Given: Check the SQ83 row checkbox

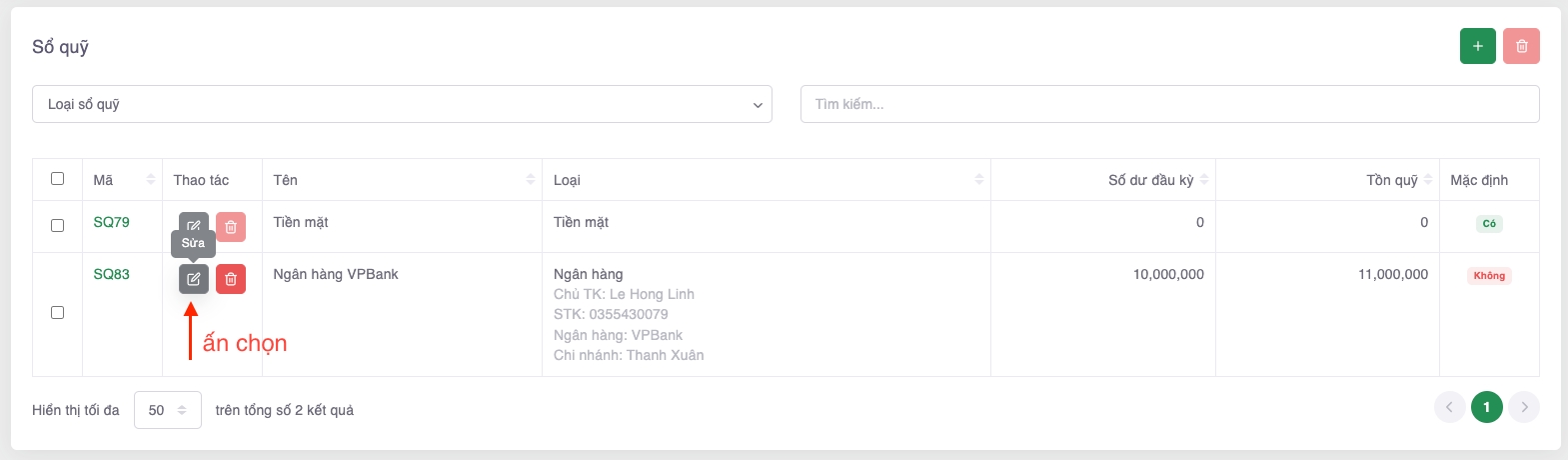Looking at the screenshot, I should [x=57, y=313].
